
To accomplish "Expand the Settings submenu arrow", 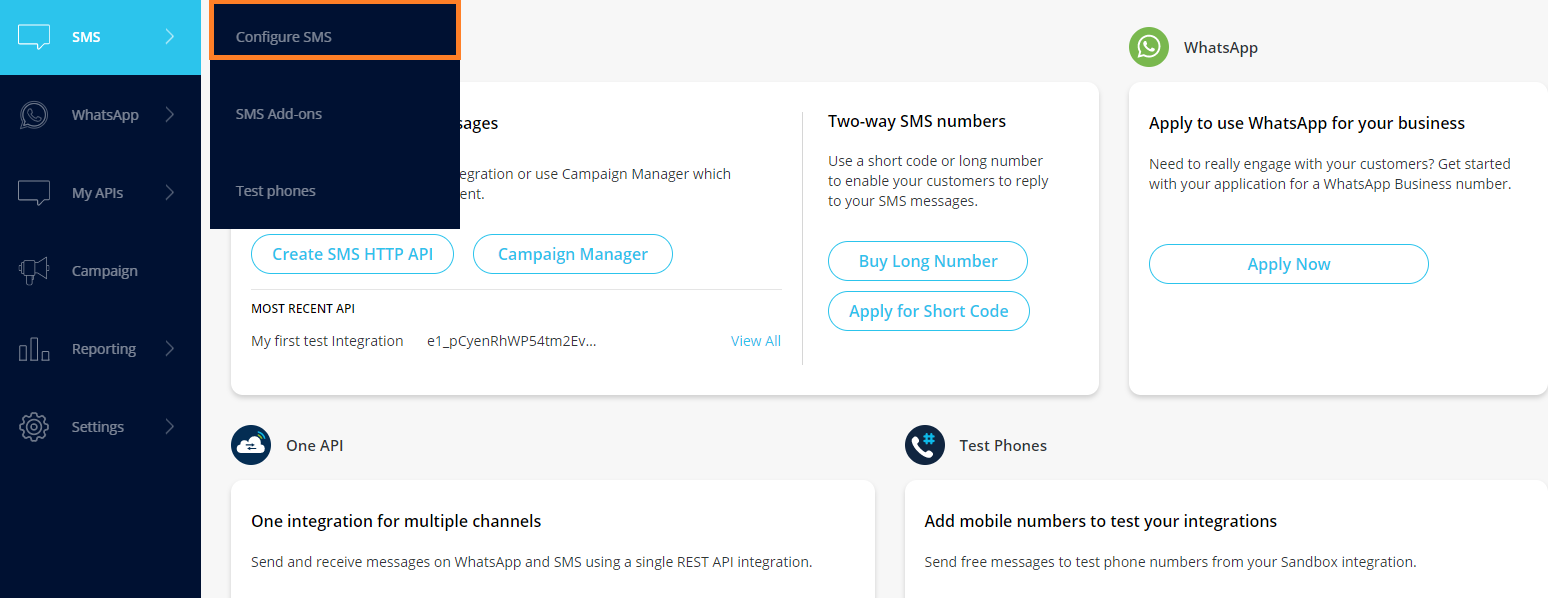I will [x=170, y=427].
